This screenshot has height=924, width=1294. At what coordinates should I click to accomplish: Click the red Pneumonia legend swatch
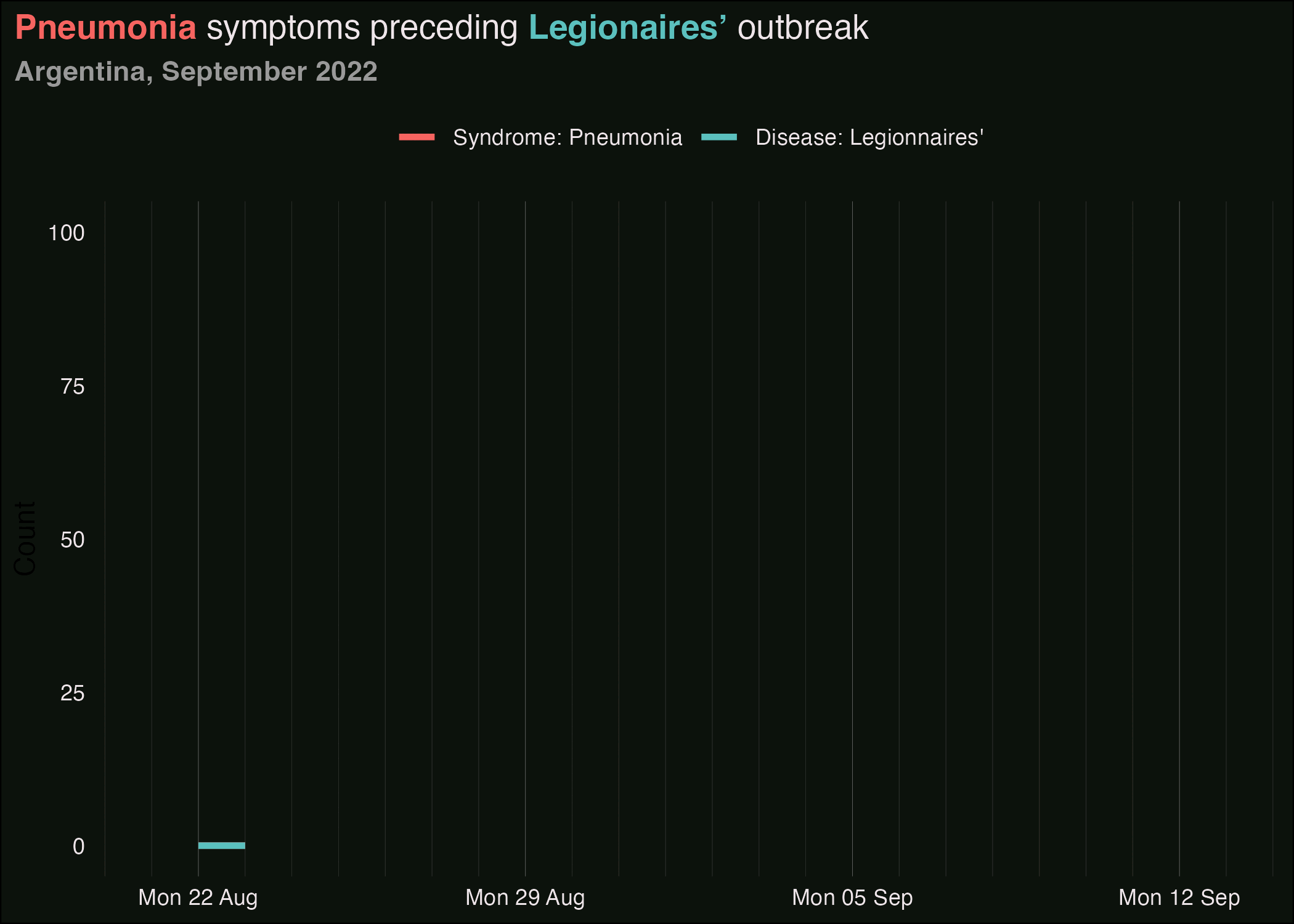tap(417, 137)
